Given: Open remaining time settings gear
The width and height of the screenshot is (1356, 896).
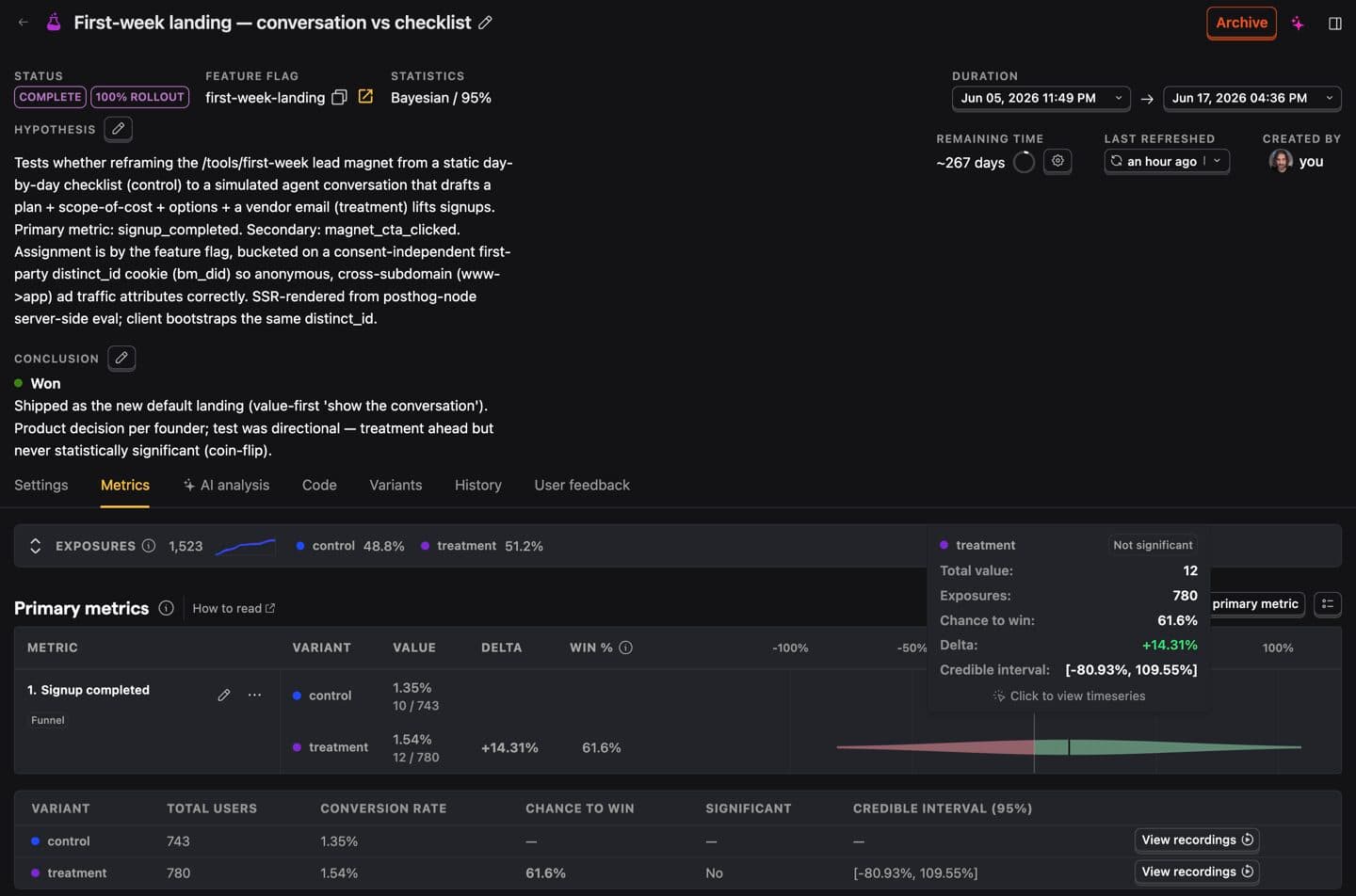Looking at the screenshot, I should [x=1057, y=161].
